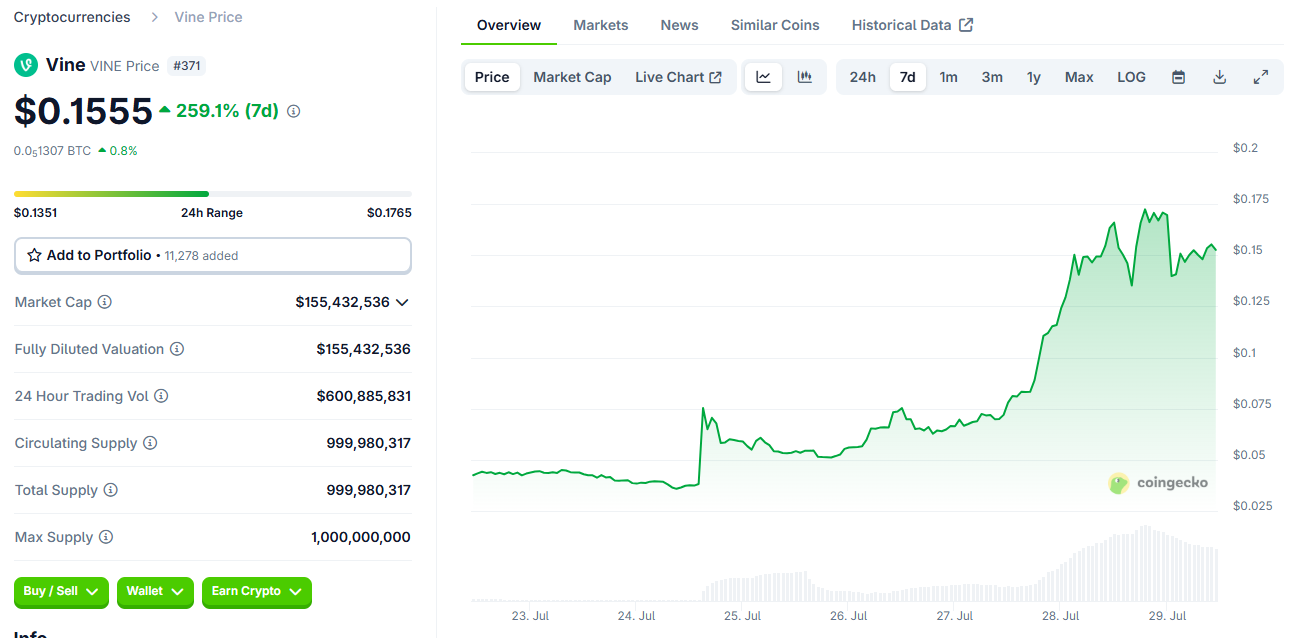Click the $0.1555 current price
The height and width of the screenshot is (638, 1298).
point(83,111)
